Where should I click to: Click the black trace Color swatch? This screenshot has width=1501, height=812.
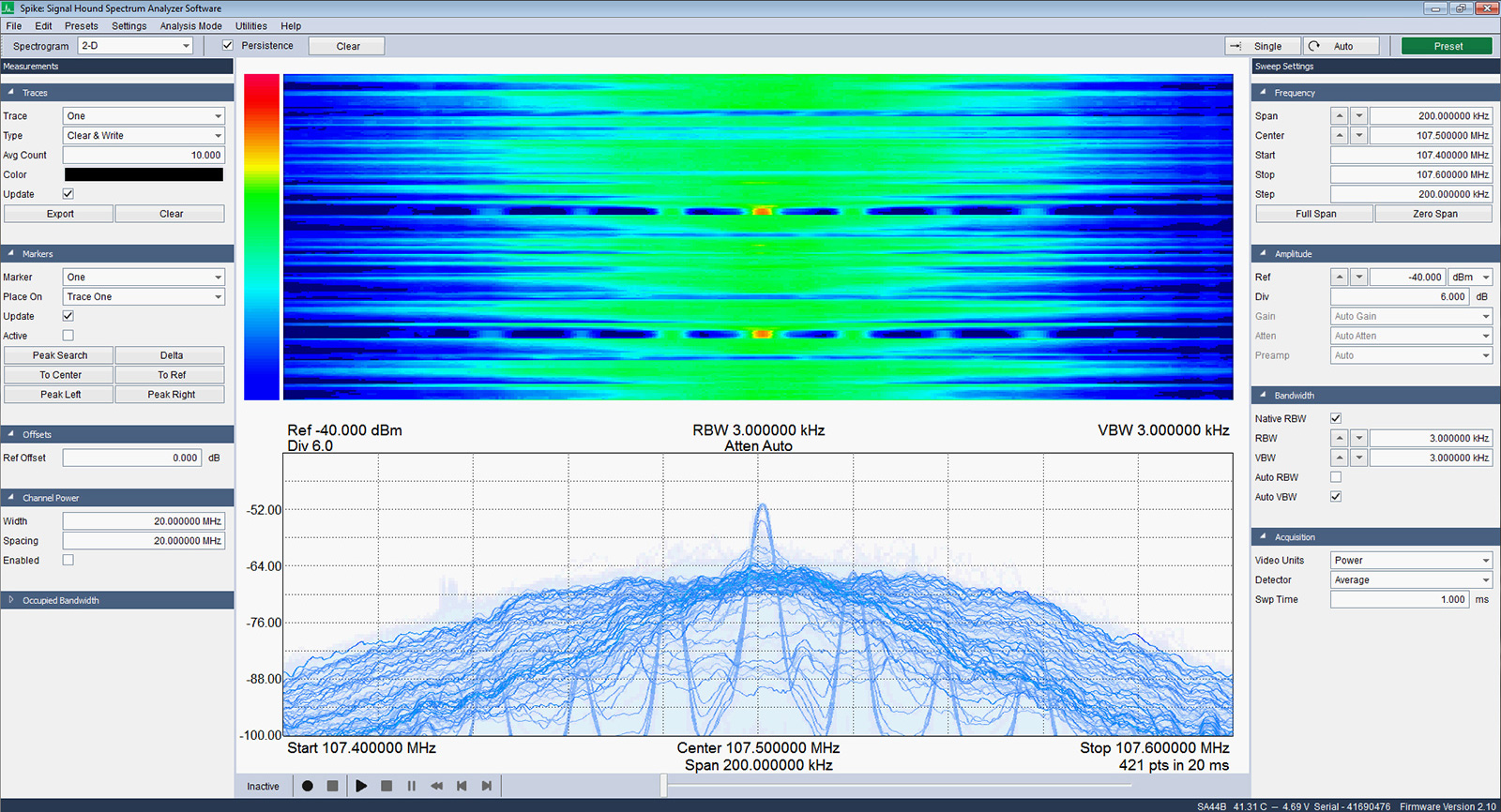[x=144, y=174]
